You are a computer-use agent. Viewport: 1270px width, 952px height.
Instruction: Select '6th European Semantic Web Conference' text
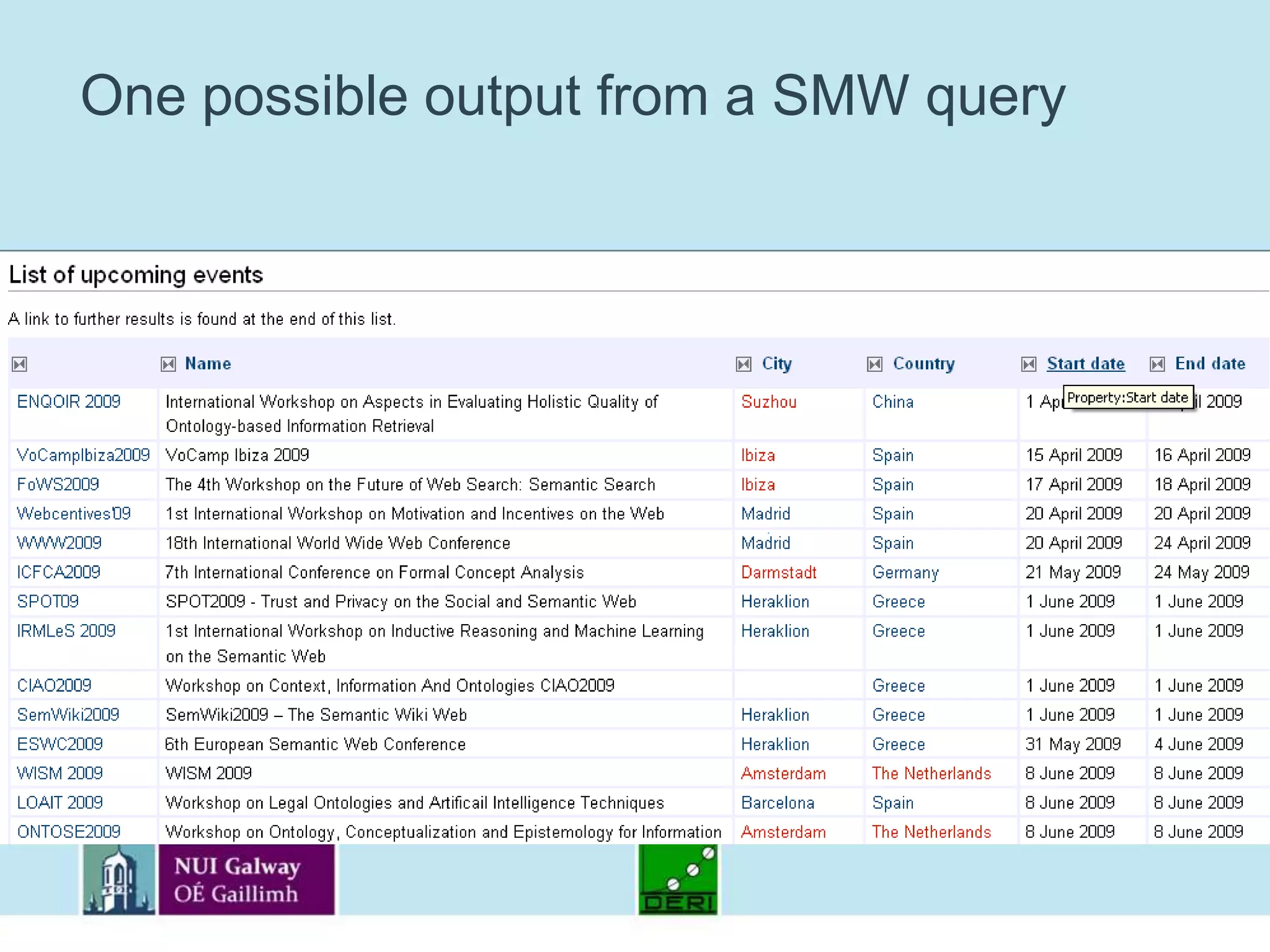315,744
